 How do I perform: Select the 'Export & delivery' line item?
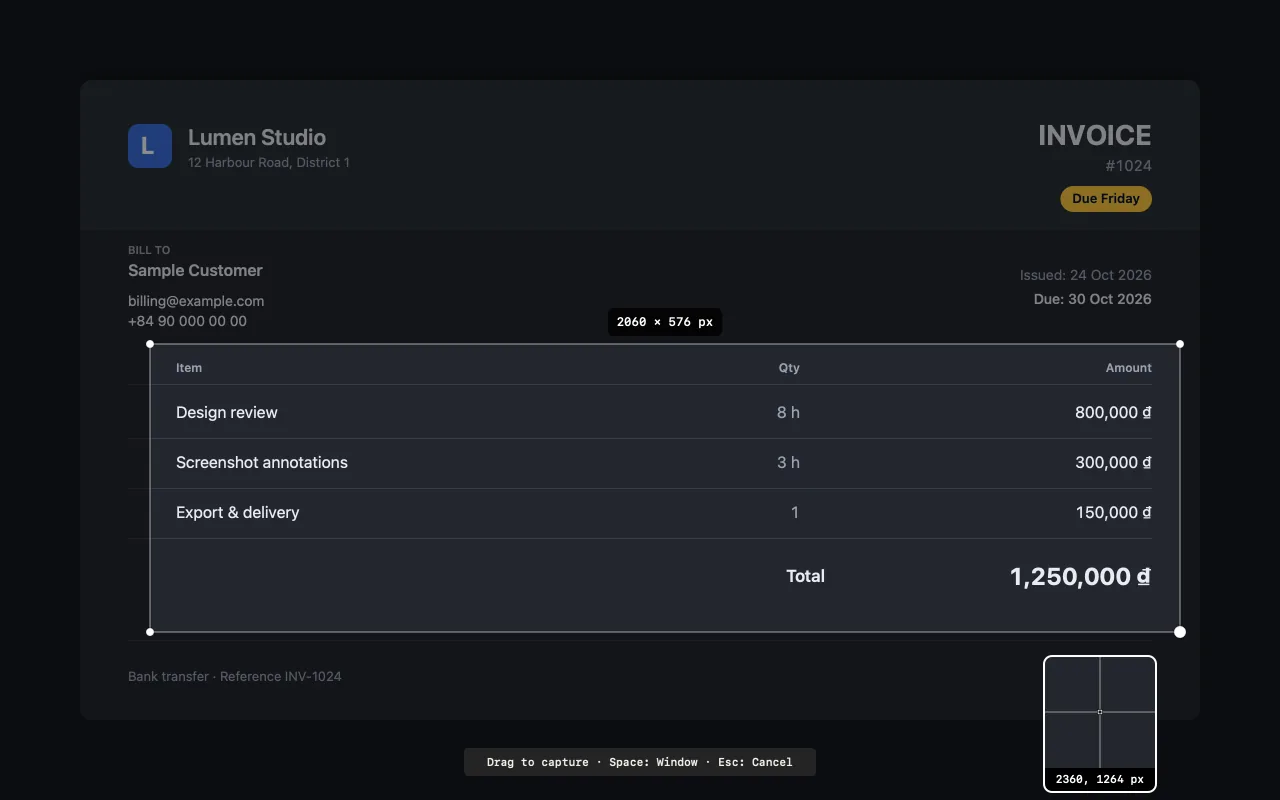(x=238, y=512)
